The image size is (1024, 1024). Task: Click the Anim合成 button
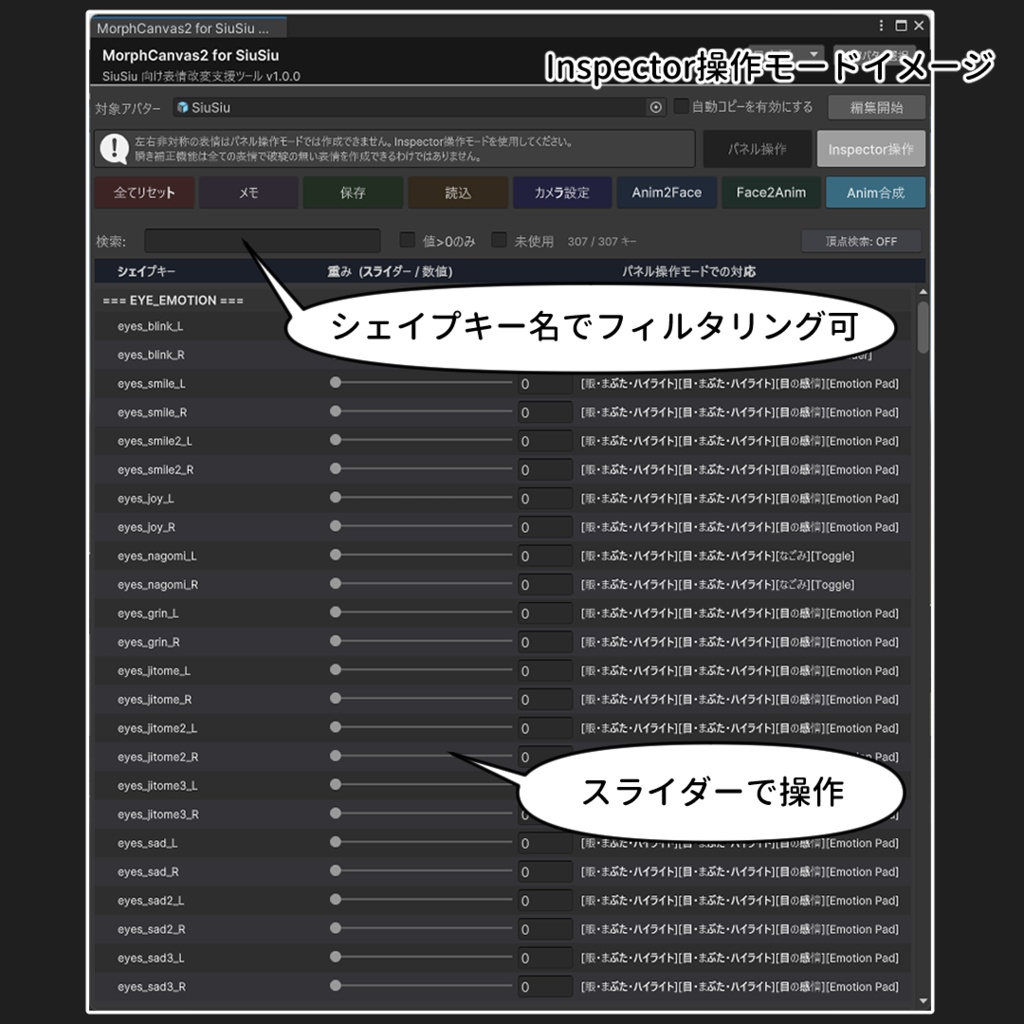(x=876, y=193)
